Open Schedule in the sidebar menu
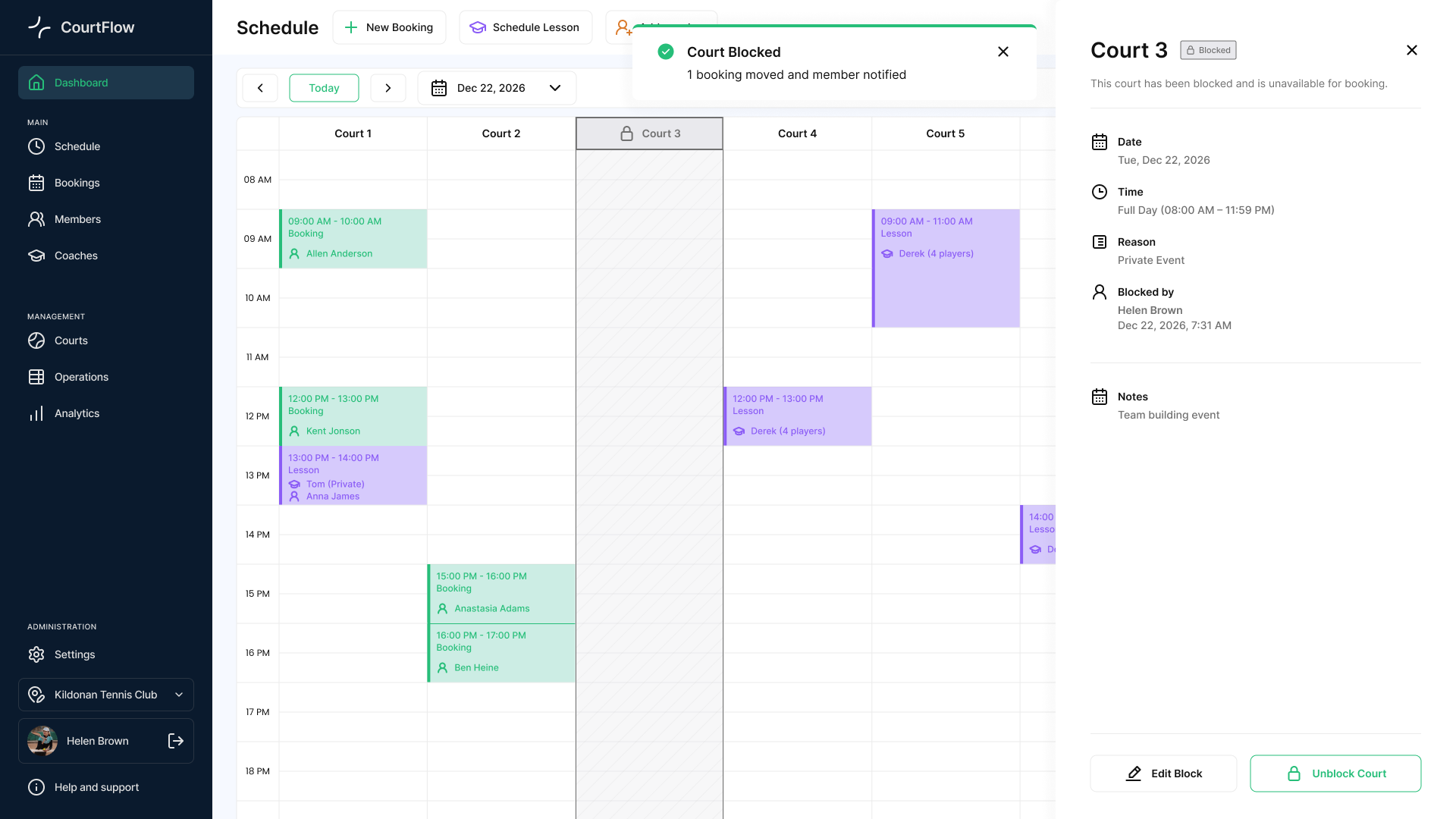 coord(106,146)
